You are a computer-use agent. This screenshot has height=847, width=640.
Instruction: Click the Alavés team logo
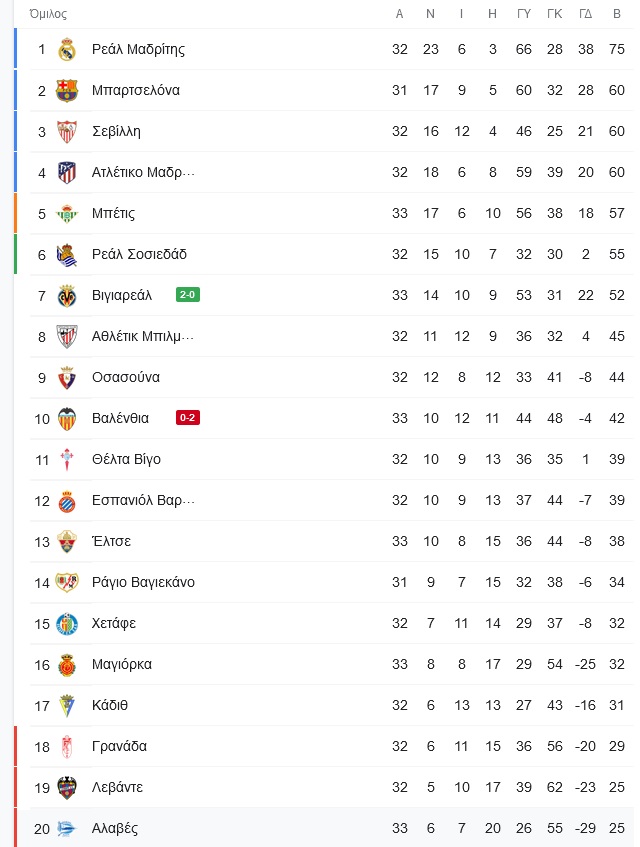[67, 828]
